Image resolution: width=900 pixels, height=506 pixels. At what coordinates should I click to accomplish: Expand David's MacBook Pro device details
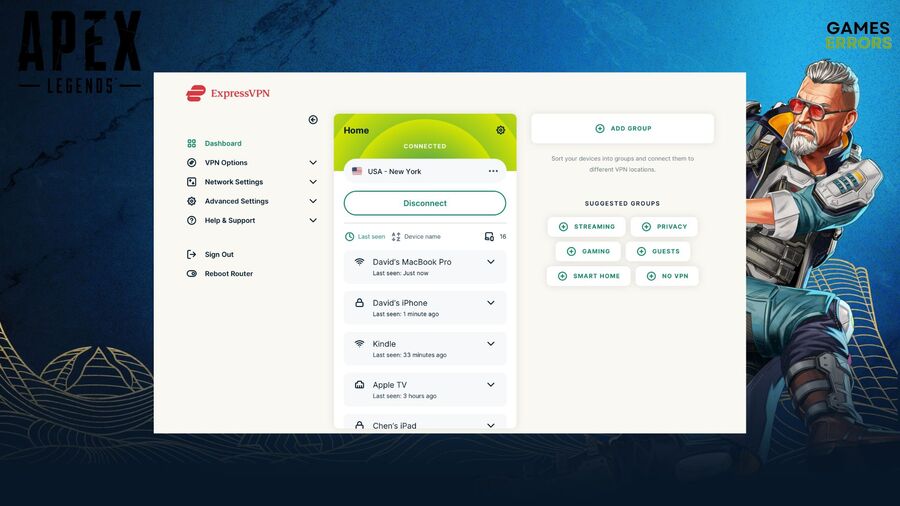491,262
